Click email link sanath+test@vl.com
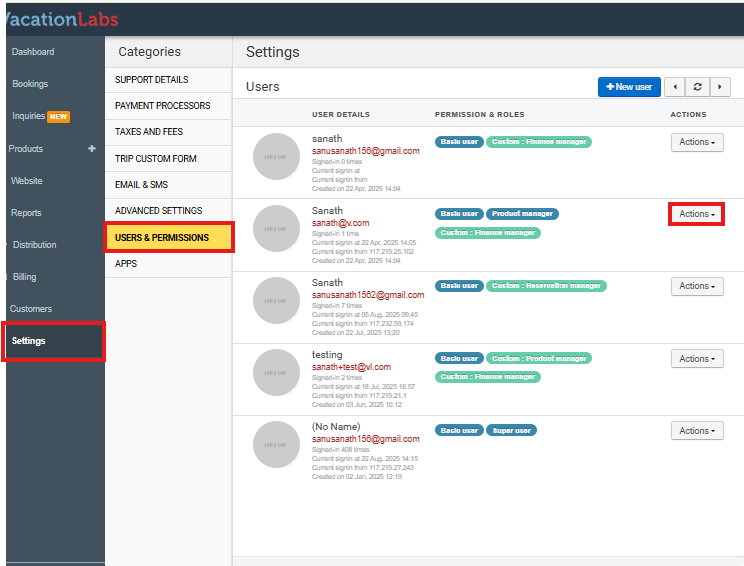This screenshot has width=744, height=566. tap(351, 367)
